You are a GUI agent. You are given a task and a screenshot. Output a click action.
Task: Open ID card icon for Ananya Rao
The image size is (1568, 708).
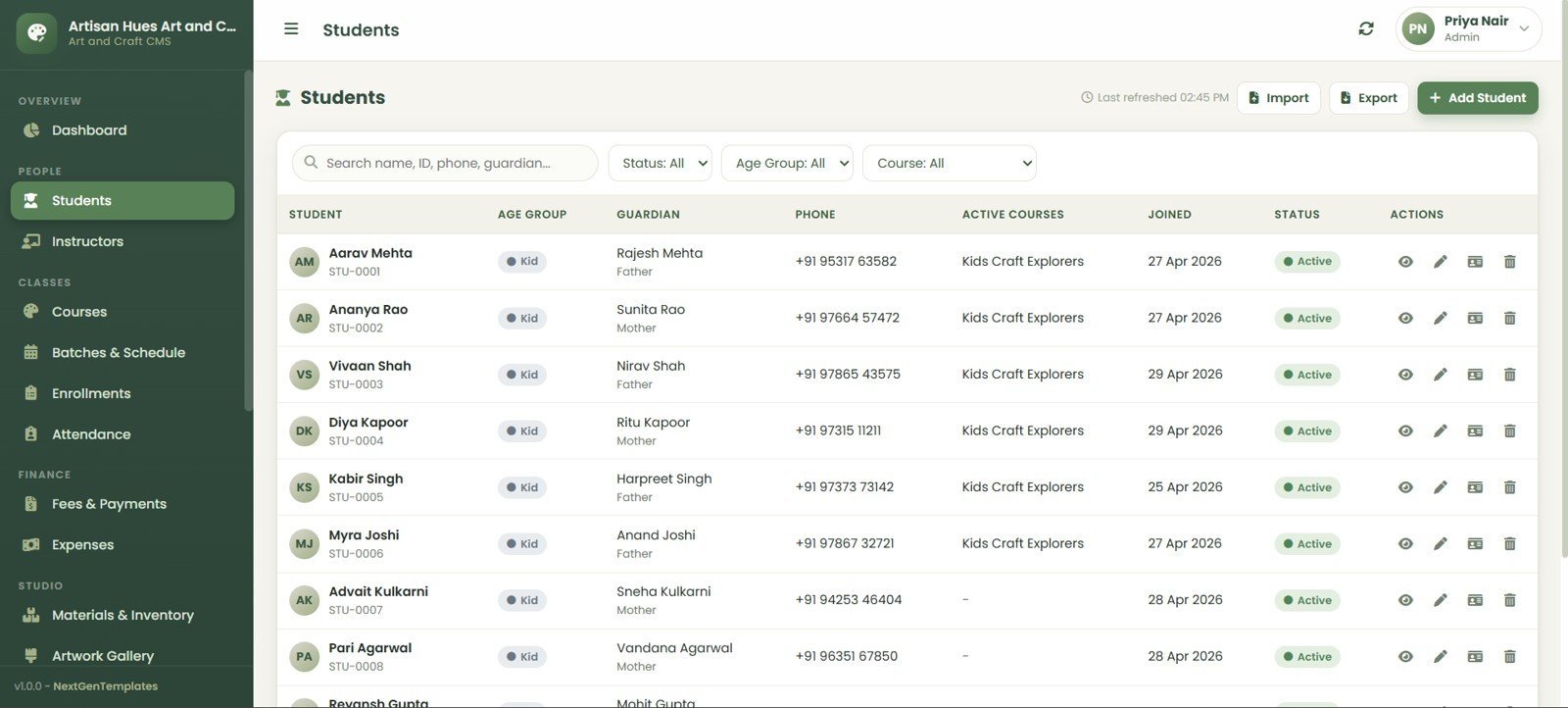point(1475,318)
